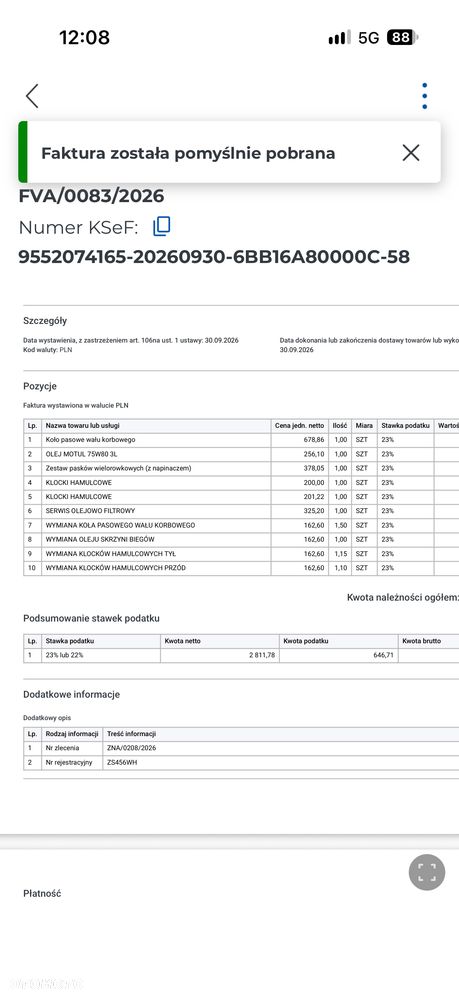Tap row 'SERWIS OLEJOWO FILTROWY'
The width and height of the screenshot is (459, 998).
(x=241, y=511)
